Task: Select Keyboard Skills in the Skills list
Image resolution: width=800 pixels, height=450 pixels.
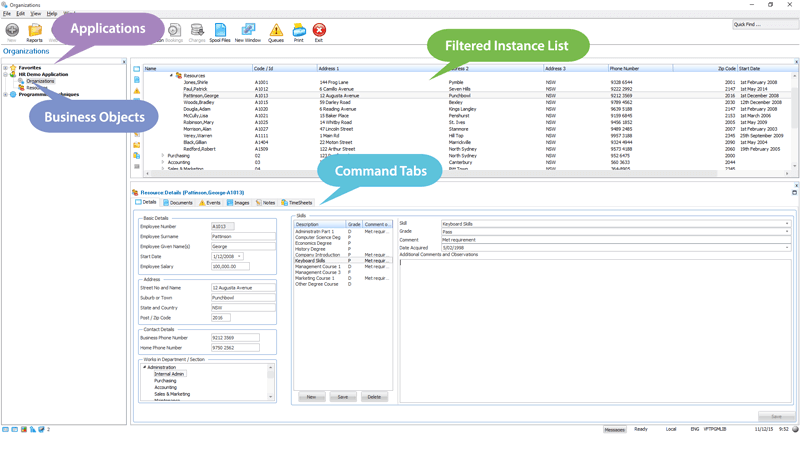Action: [x=342, y=261]
